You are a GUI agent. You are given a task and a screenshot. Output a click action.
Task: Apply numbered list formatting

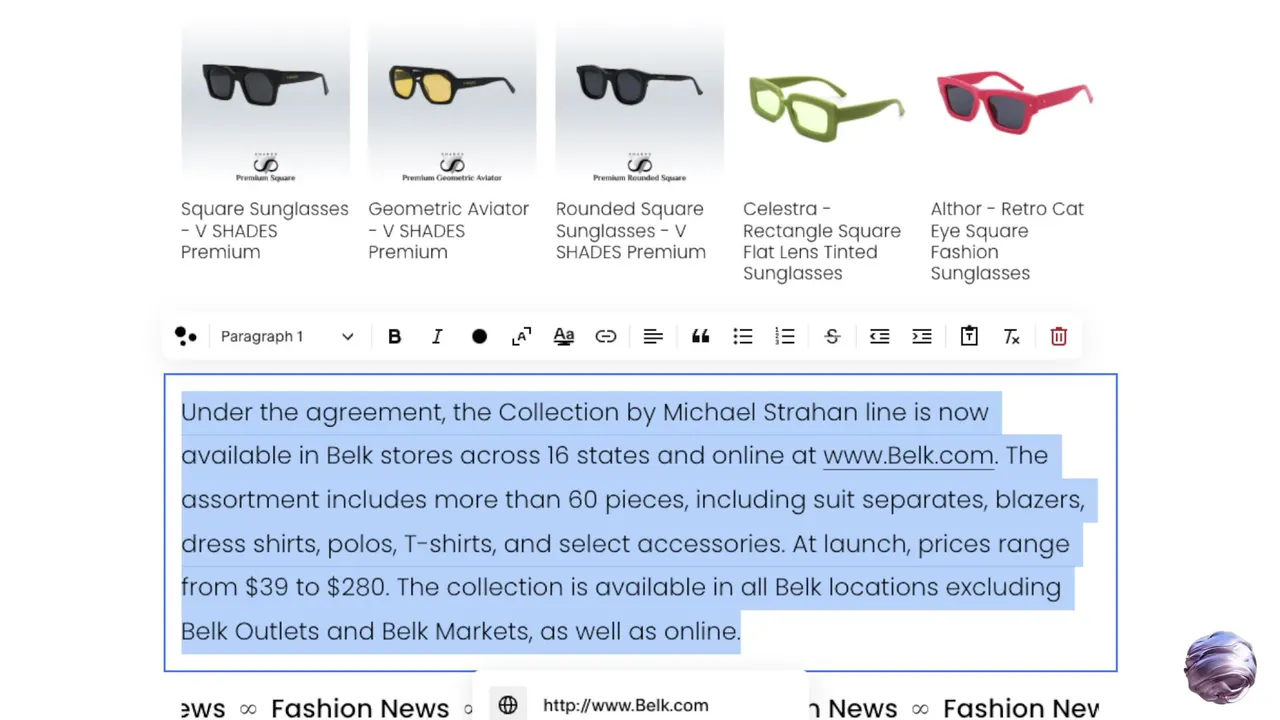click(x=785, y=337)
